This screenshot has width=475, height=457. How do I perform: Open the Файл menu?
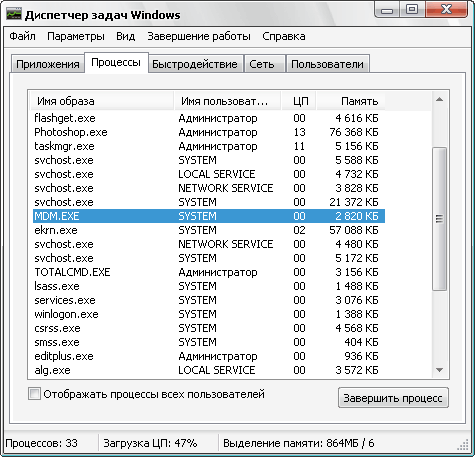[22, 36]
